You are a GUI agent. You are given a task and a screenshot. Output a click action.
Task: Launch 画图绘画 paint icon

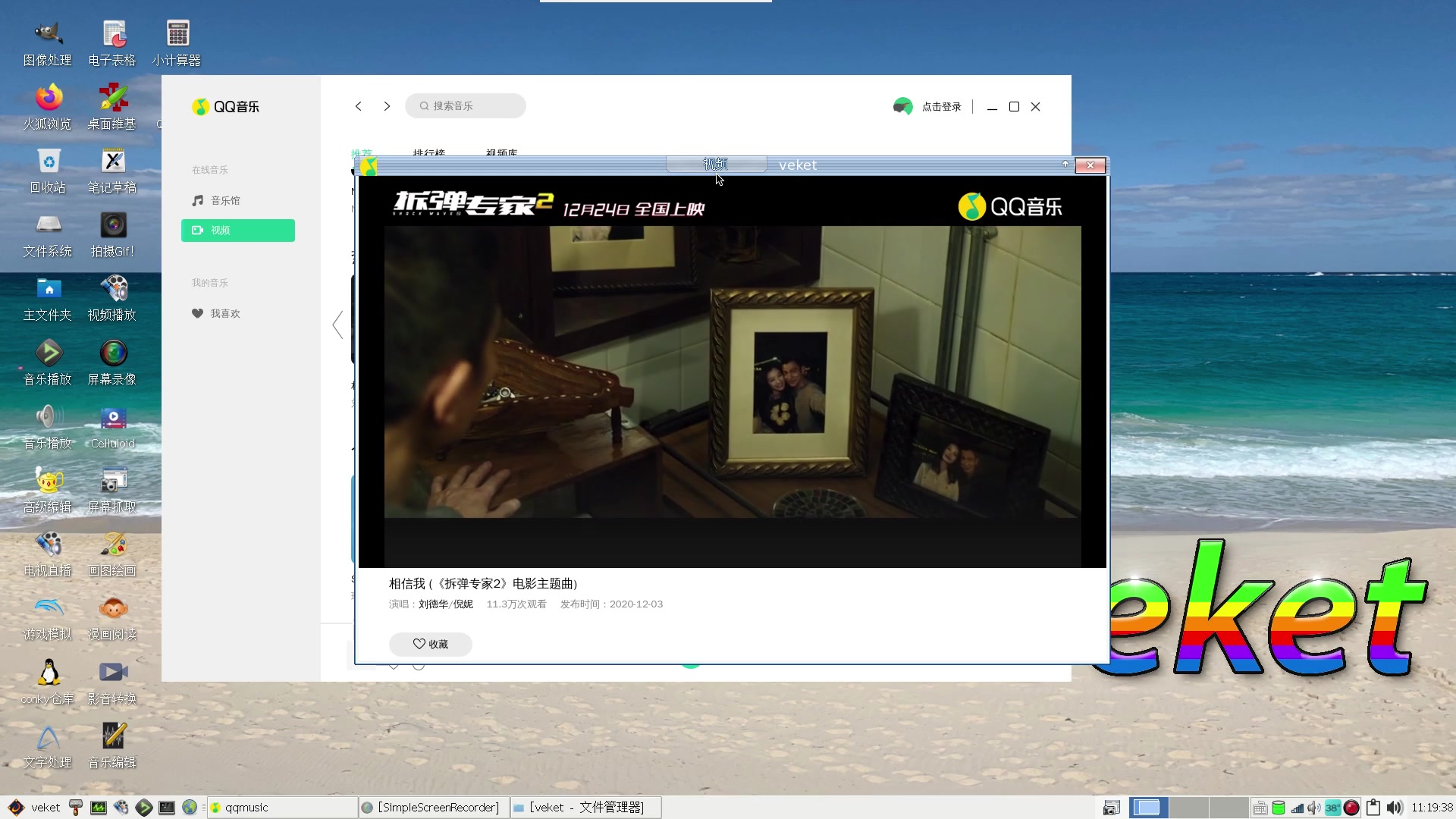(112, 554)
